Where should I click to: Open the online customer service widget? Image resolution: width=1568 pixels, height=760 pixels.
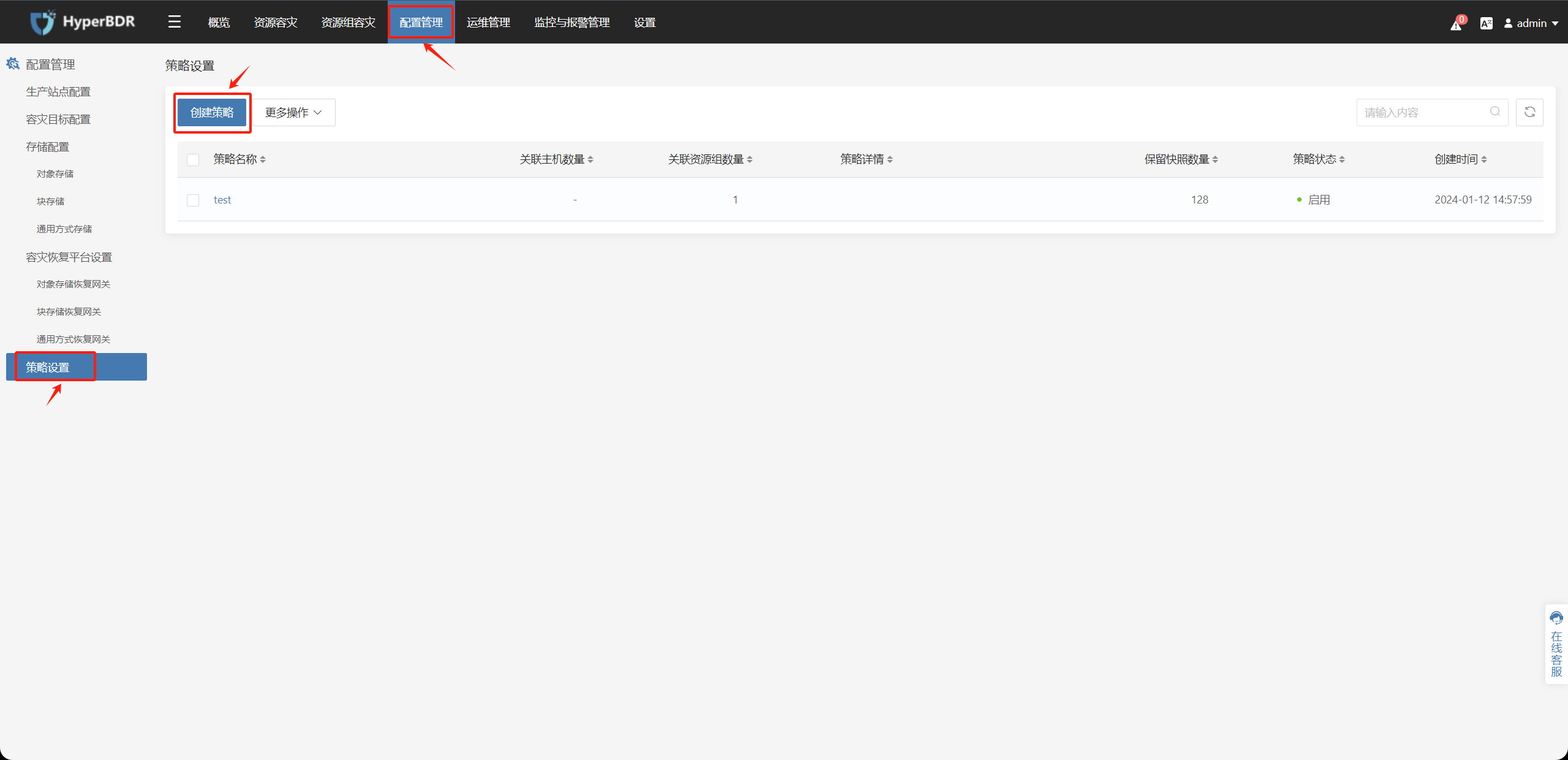click(1556, 644)
